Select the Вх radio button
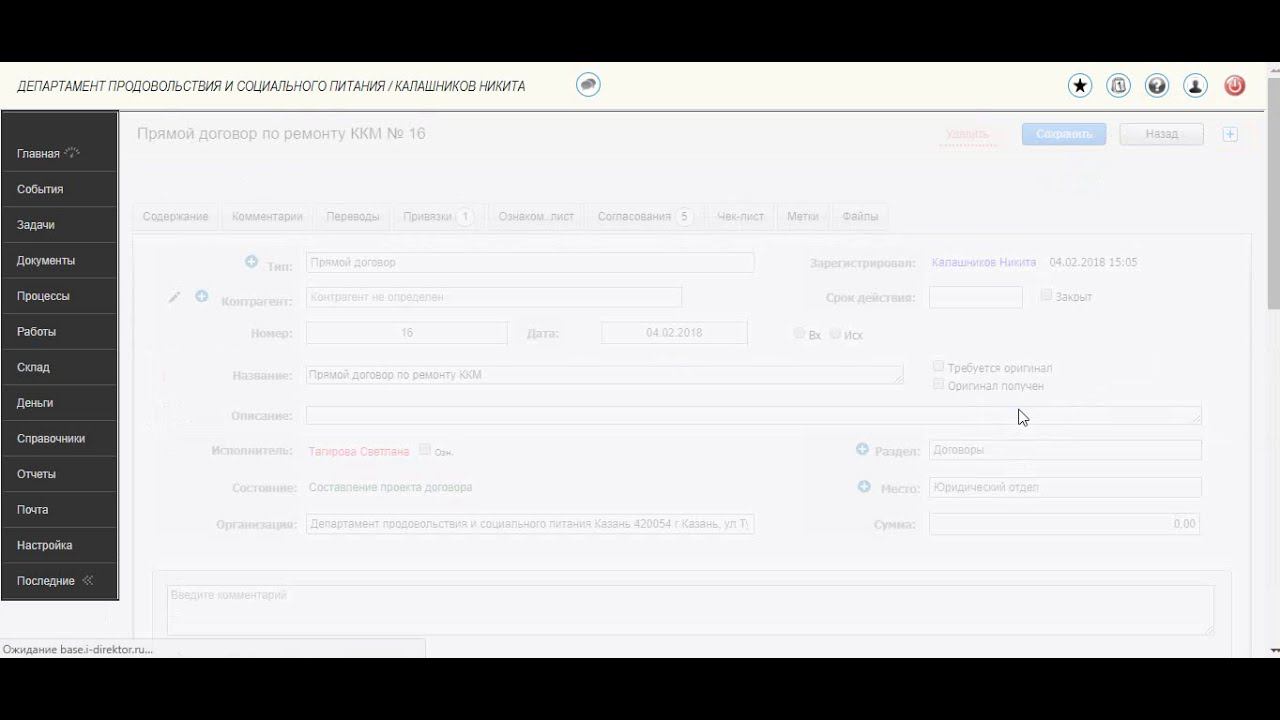This screenshot has height=720, width=1280. [x=799, y=334]
